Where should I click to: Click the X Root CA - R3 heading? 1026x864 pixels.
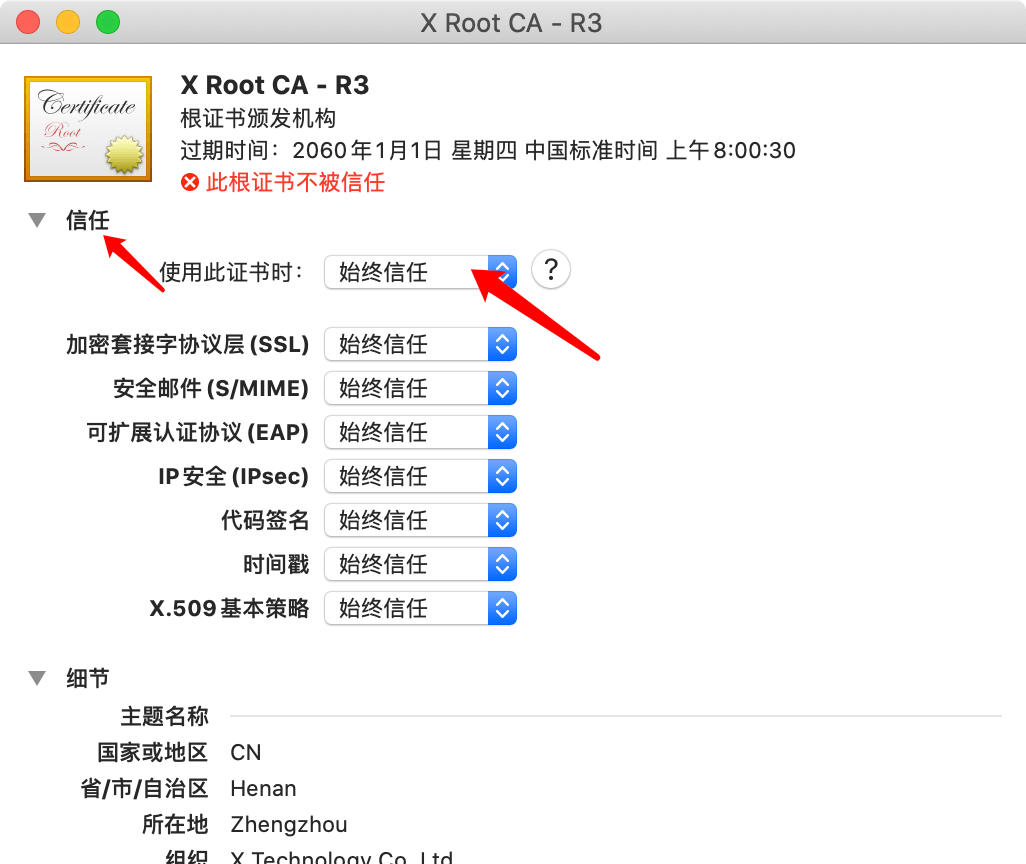(x=275, y=85)
